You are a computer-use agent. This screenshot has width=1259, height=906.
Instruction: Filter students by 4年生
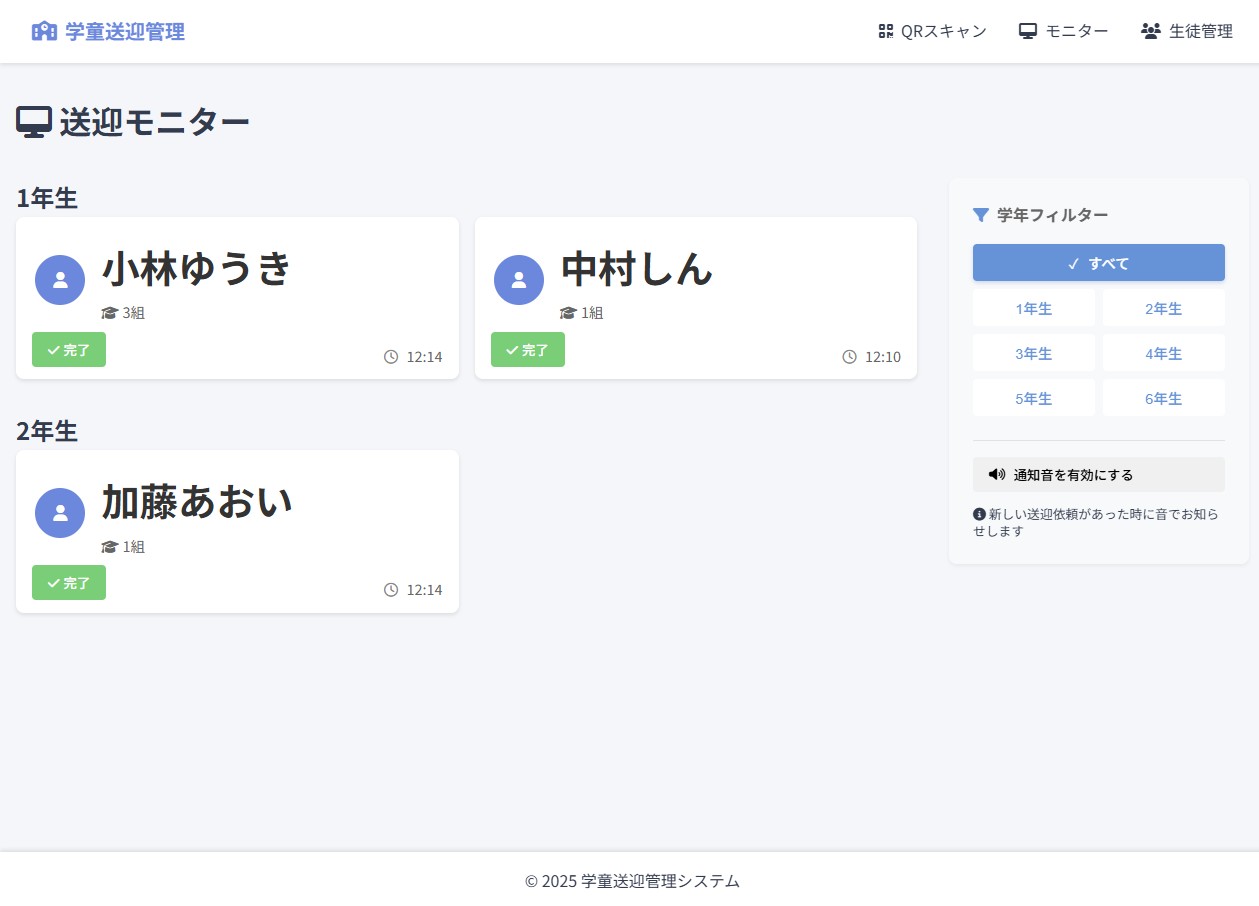1163,353
